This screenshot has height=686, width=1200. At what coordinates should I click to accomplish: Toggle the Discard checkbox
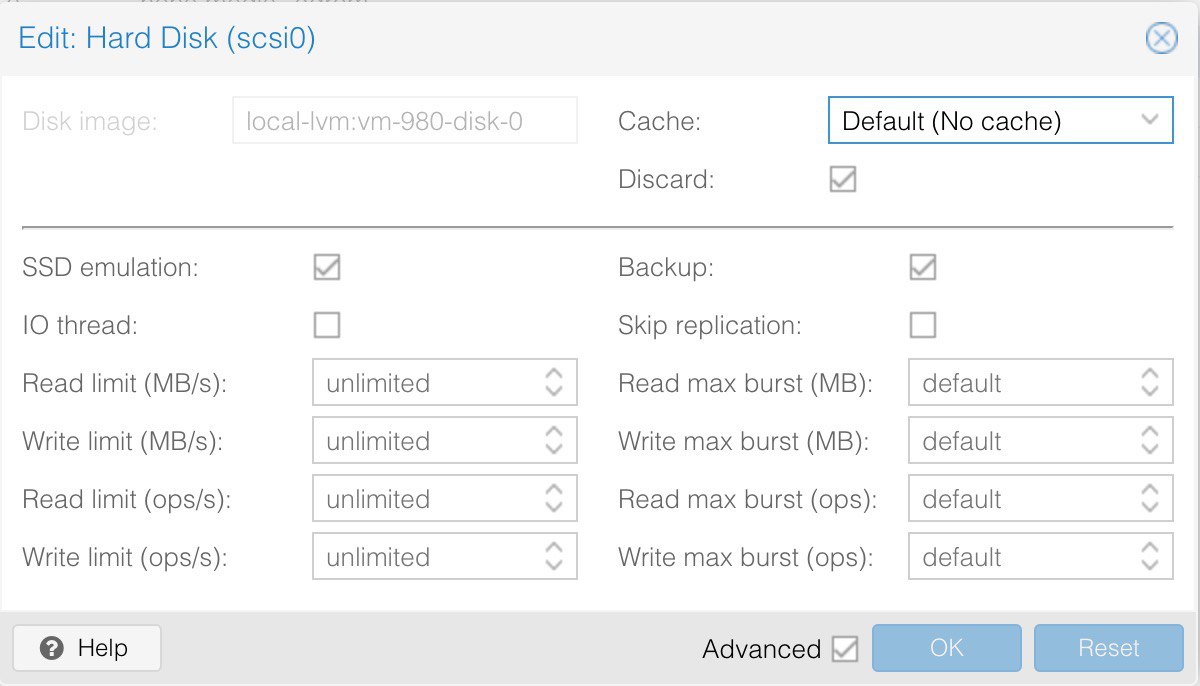click(x=843, y=180)
